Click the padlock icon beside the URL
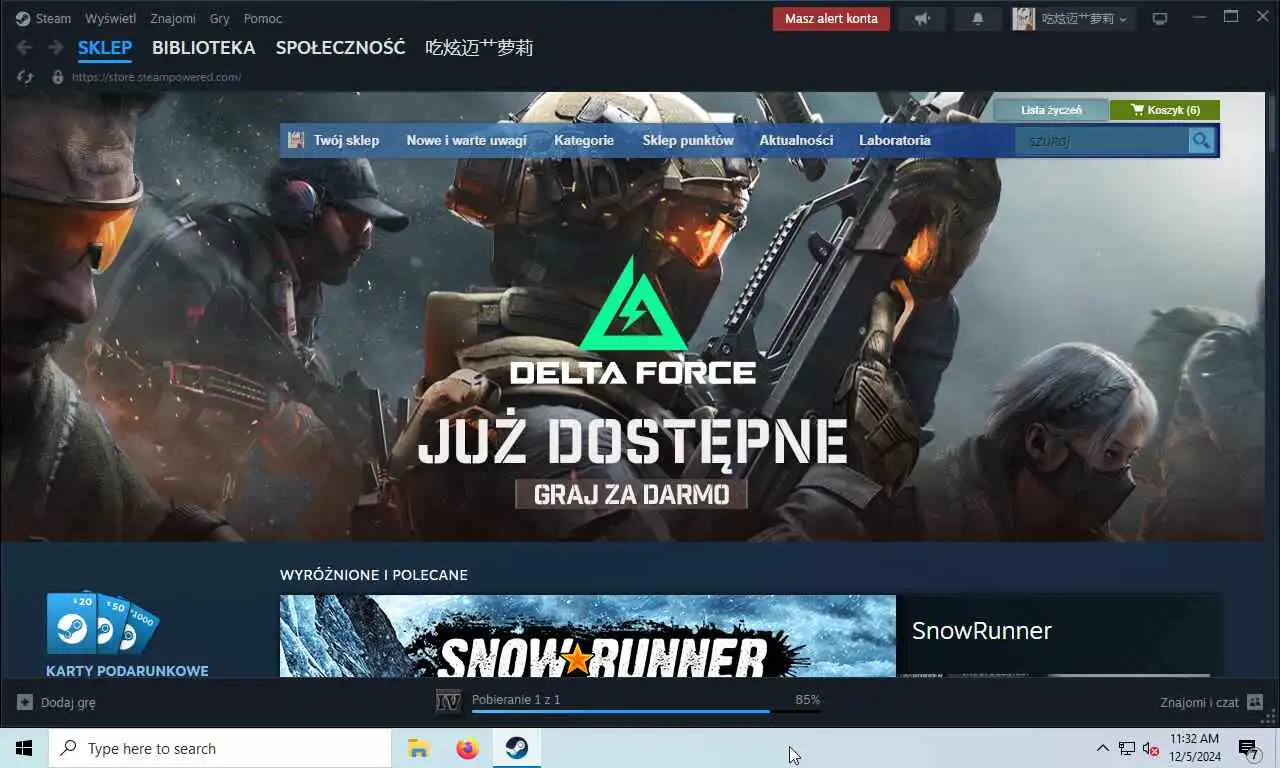This screenshot has width=1280, height=768. (57, 77)
